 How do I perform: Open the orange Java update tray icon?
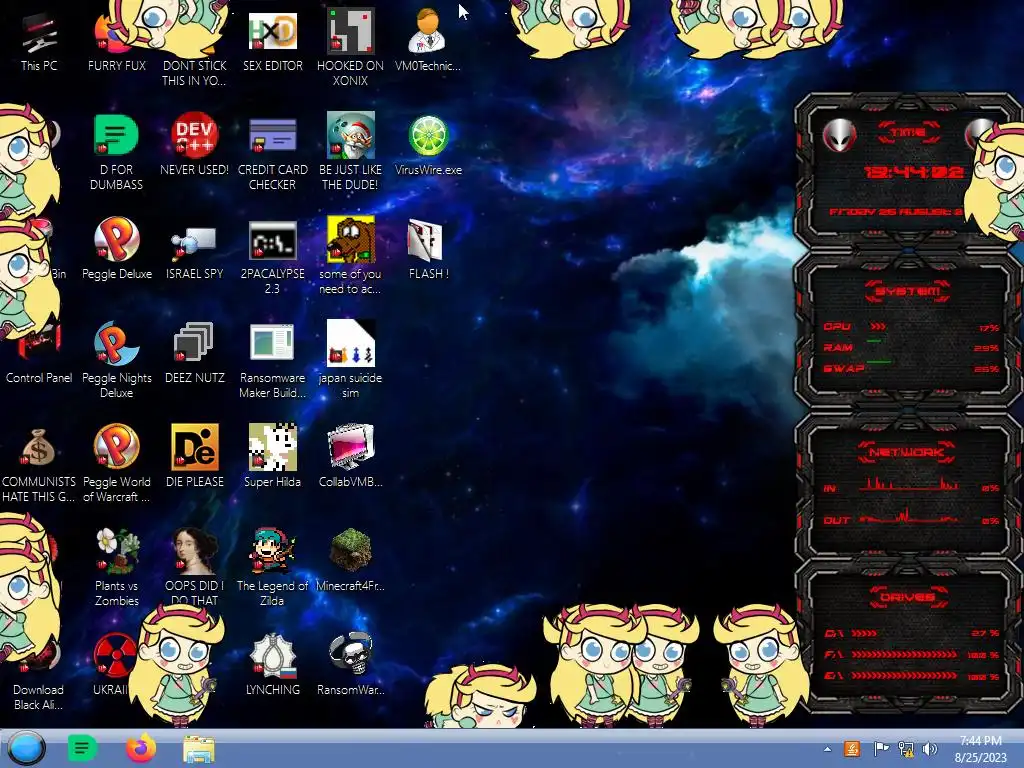coord(852,749)
